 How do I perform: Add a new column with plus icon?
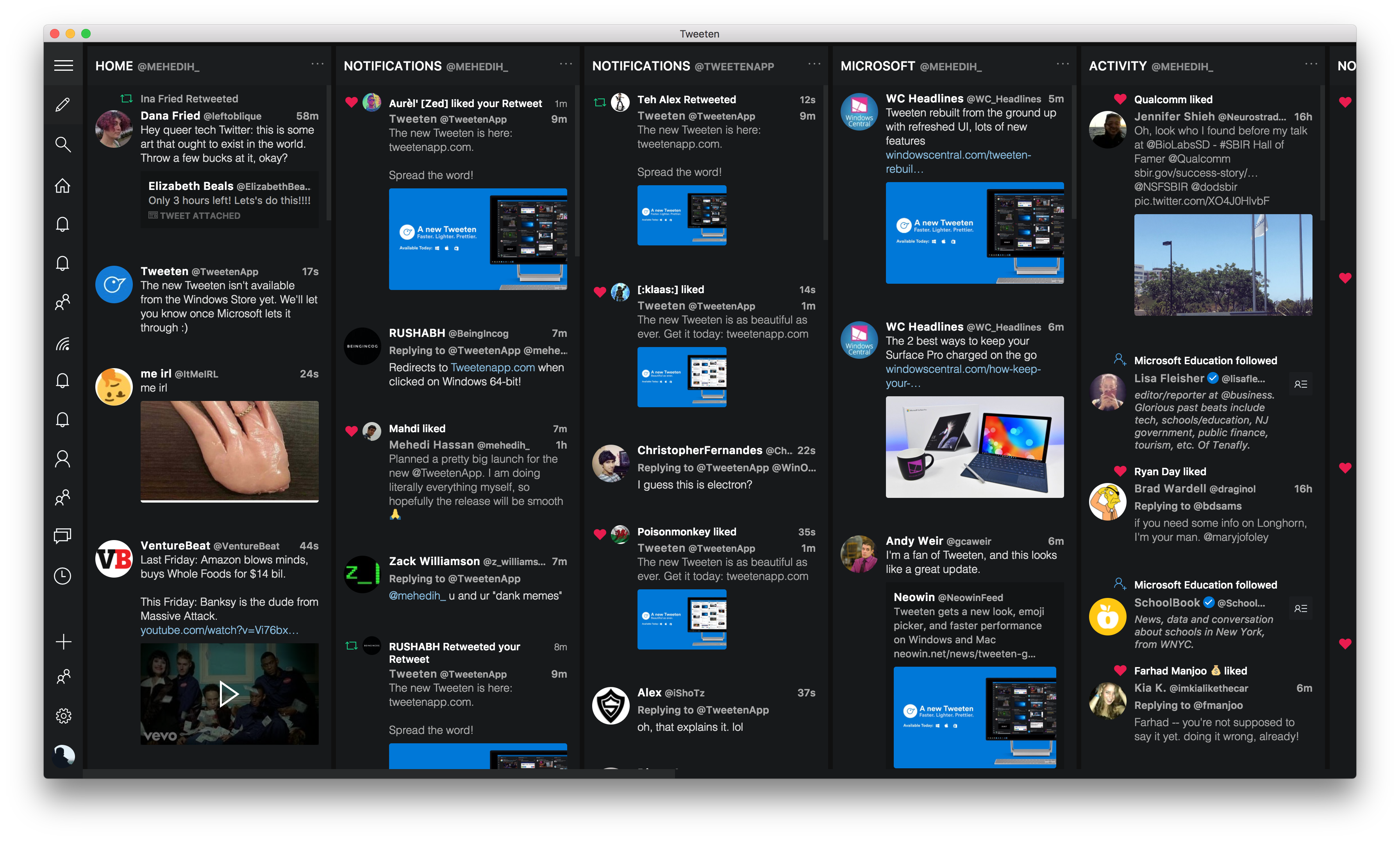[x=63, y=642]
